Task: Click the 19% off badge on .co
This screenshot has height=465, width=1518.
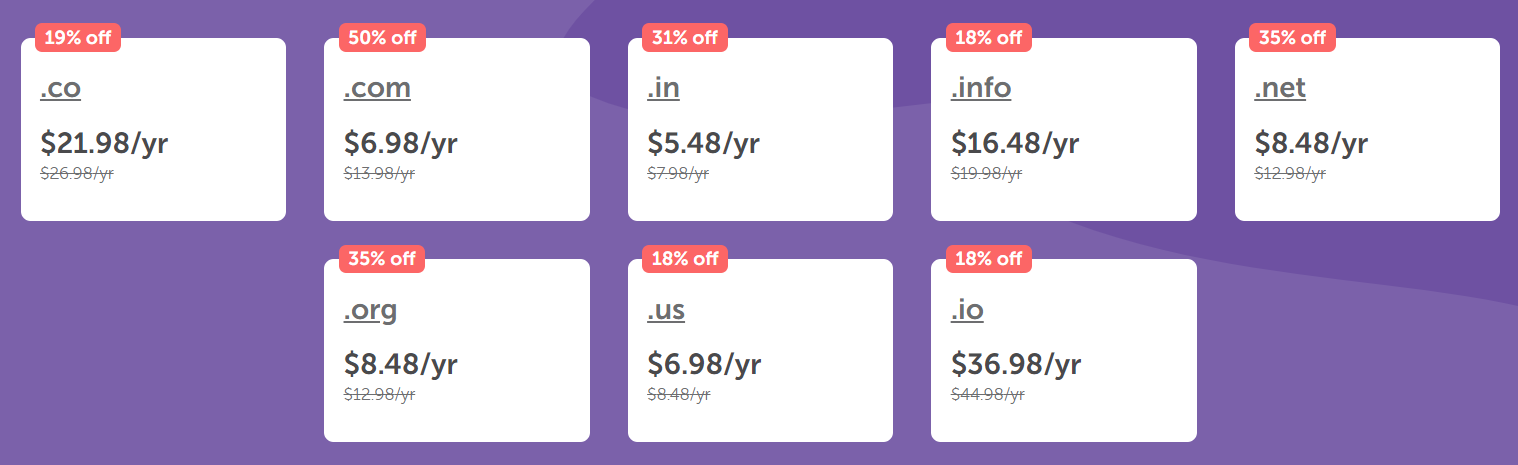Action: pos(78,38)
